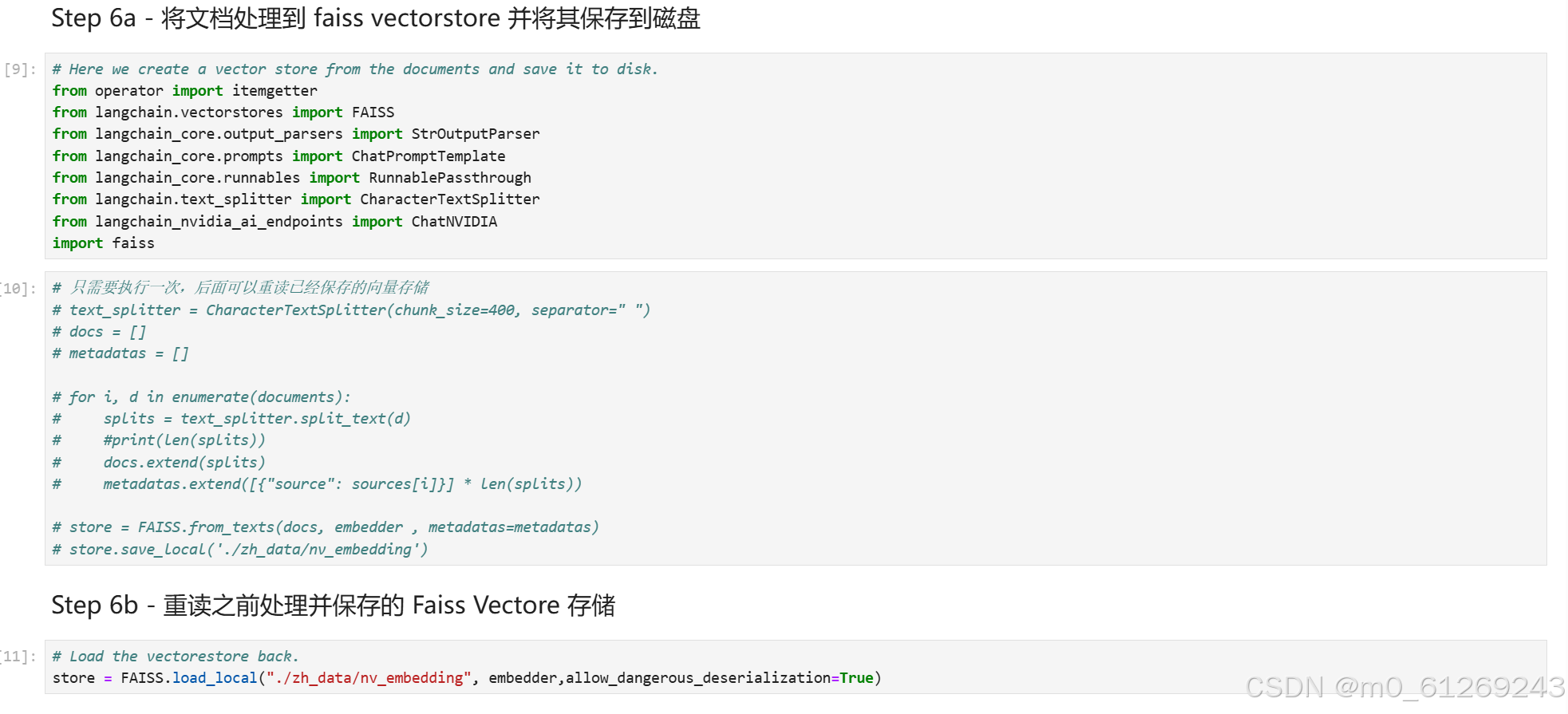Place cursor on ChatNVIDIA import line
The height and width of the screenshot is (714, 1568).
274,222
